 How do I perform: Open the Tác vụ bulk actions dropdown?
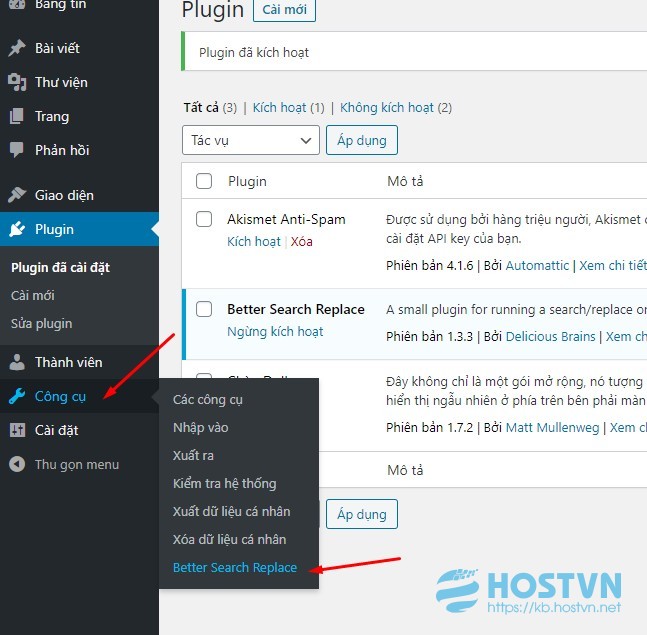(250, 140)
